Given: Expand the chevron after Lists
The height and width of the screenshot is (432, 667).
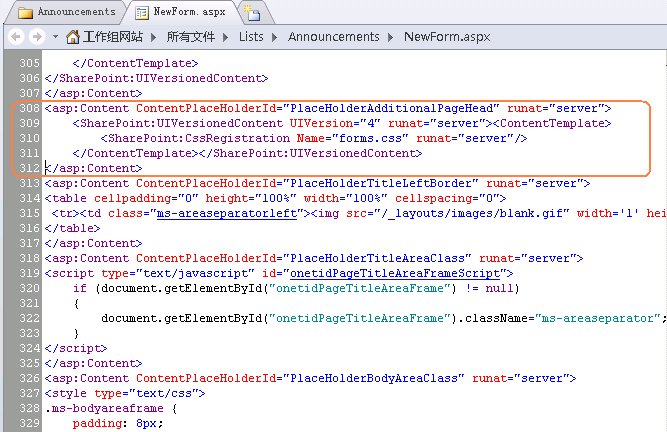Looking at the screenshot, I should coord(274,37).
